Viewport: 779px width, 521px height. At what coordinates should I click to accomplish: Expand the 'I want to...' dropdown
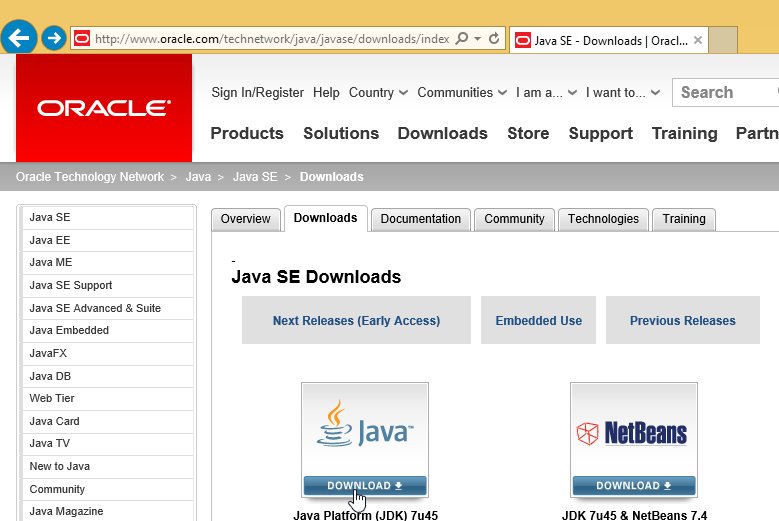(623, 92)
